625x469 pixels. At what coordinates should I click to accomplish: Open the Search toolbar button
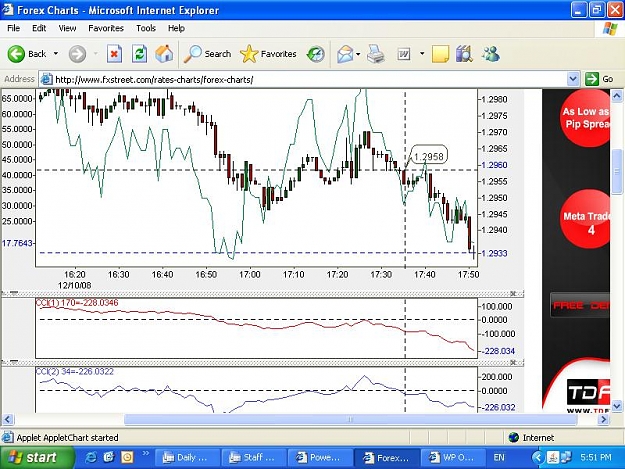coord(207,54)
